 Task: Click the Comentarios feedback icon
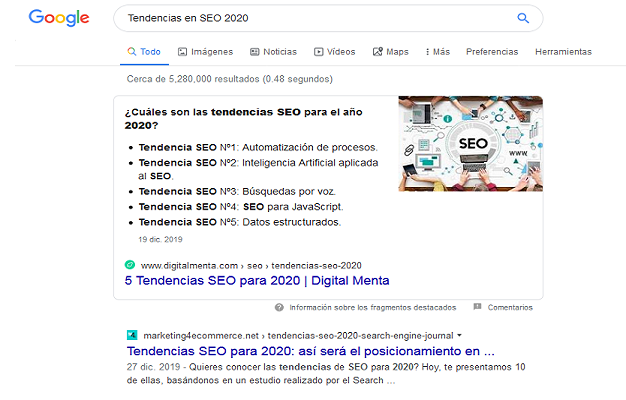(x=477, y=307)
